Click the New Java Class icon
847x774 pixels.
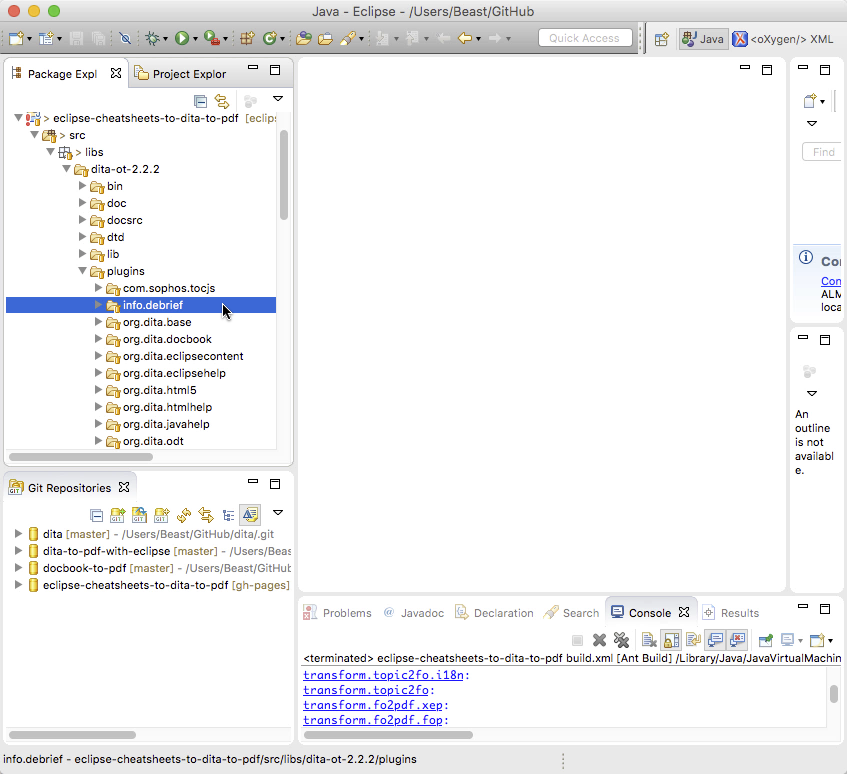tap(270, 38)
